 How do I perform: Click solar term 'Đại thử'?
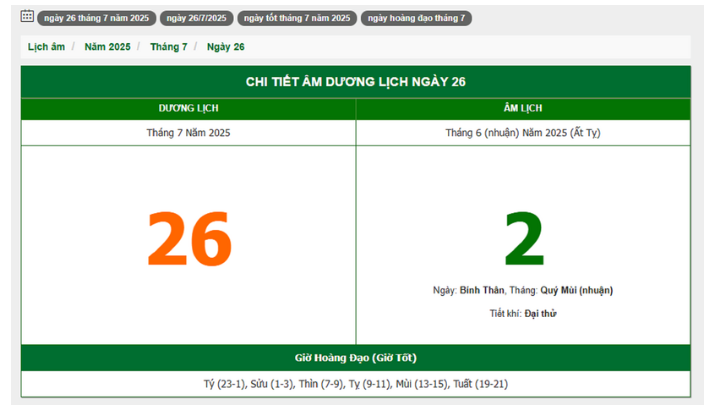540,313
